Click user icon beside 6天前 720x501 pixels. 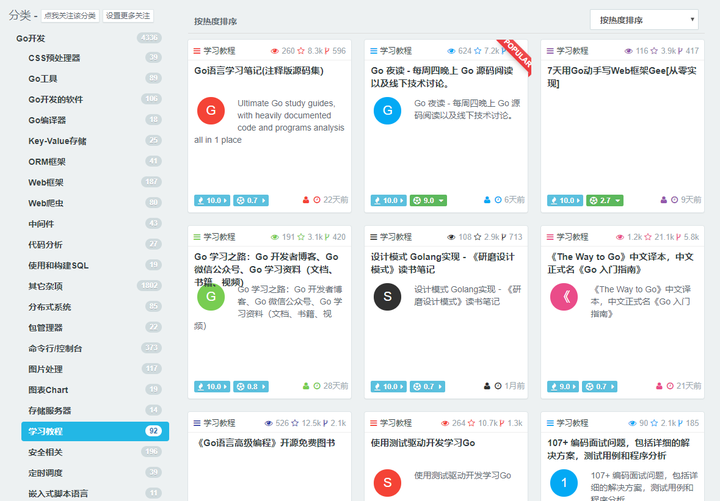(487, 200)
